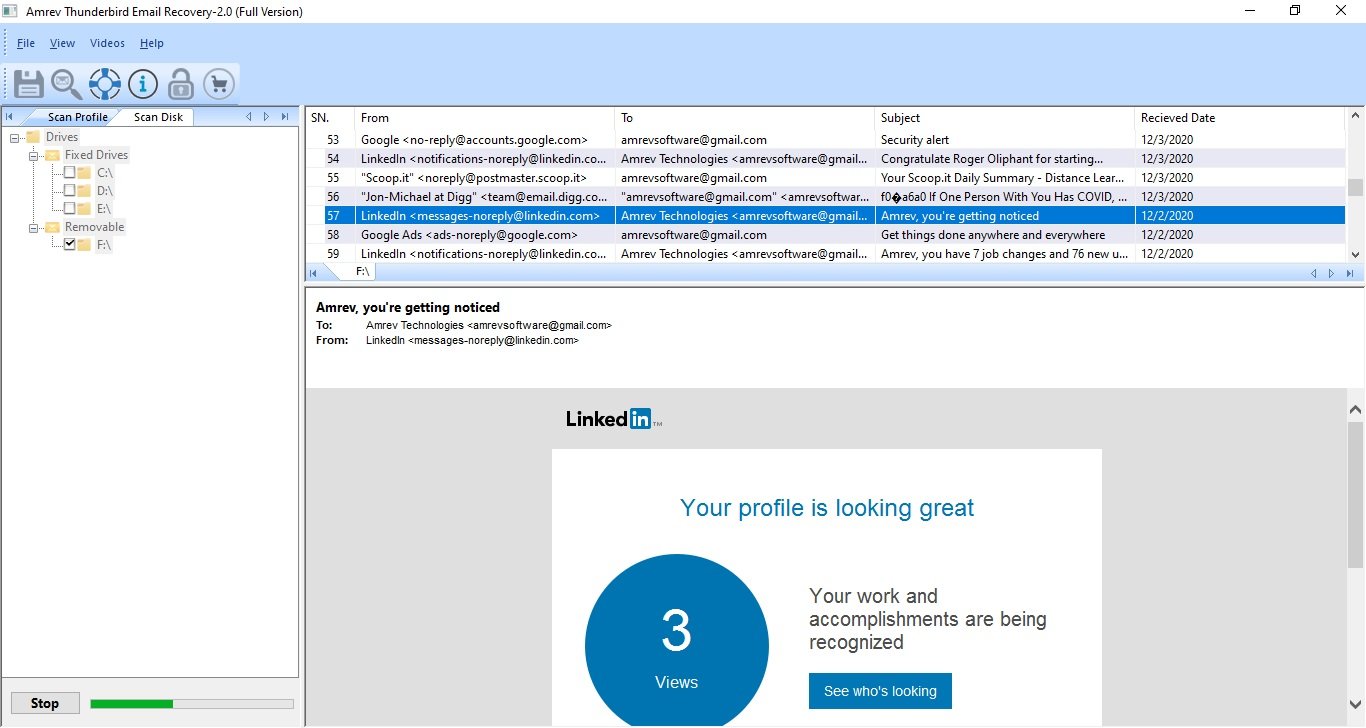Click the shopping cart buy icon
This screenshot has width=1366, height=728.
(x=218, y=84)
